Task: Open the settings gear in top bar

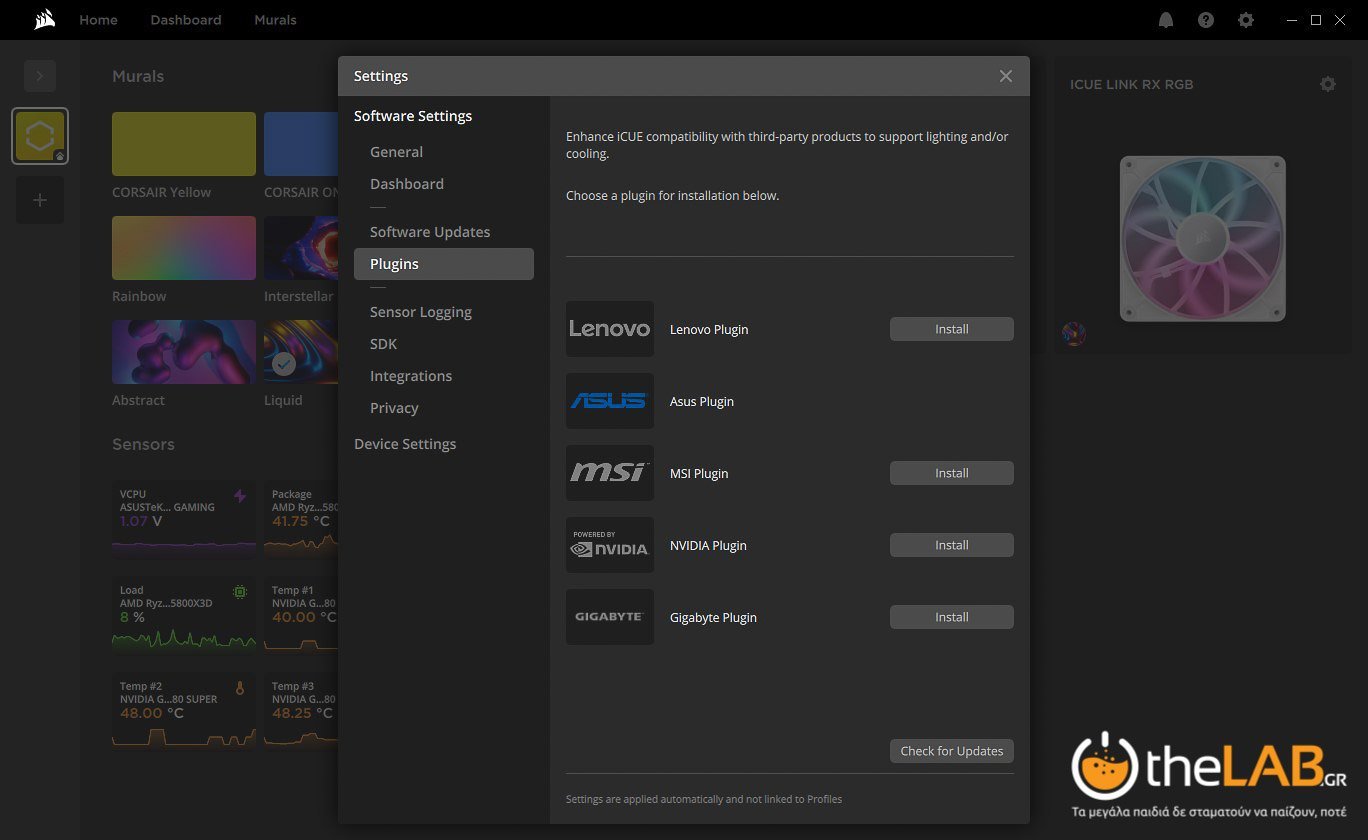Action: 1246,20
